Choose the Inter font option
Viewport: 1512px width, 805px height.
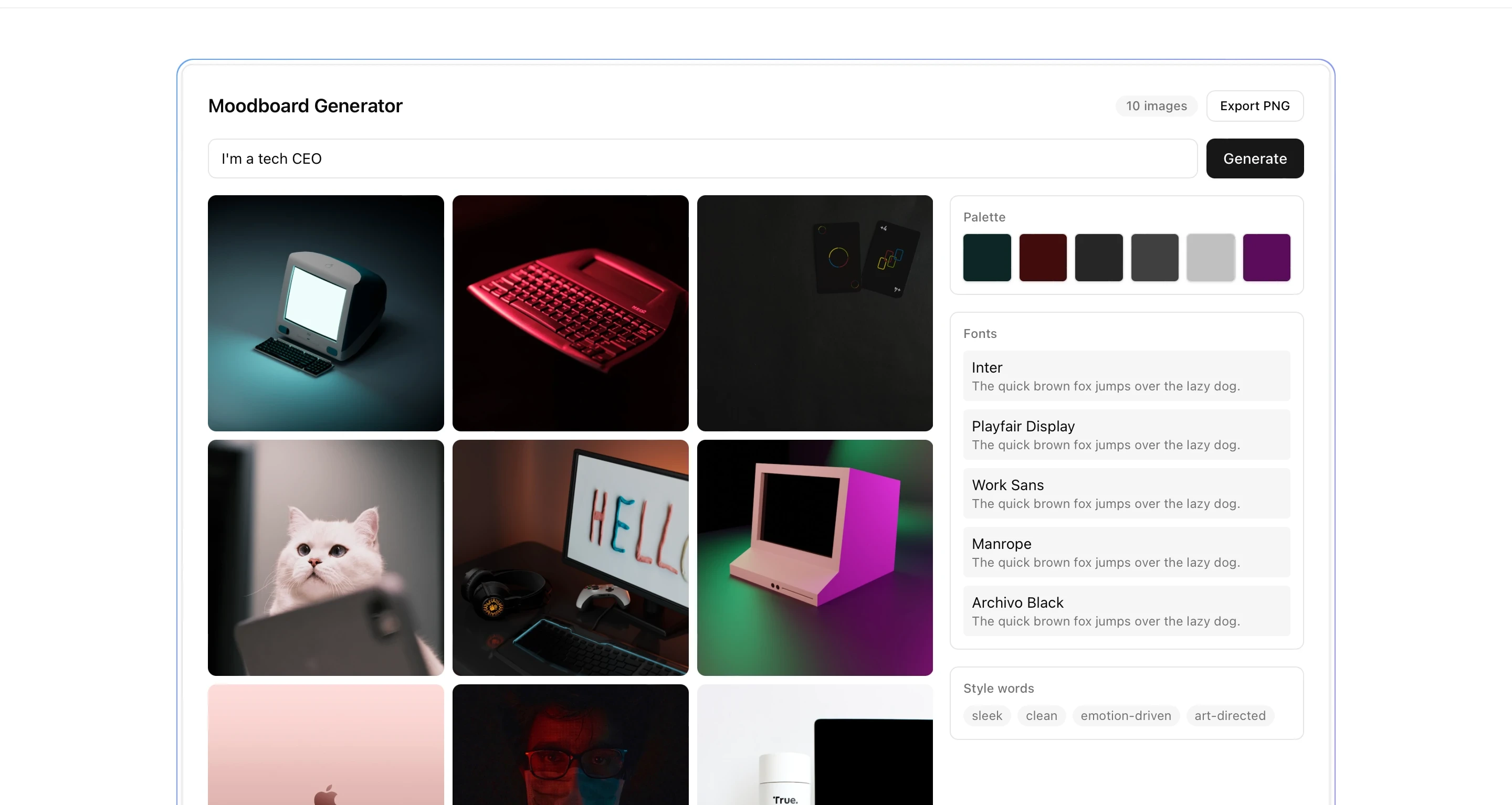point(1126,376)
